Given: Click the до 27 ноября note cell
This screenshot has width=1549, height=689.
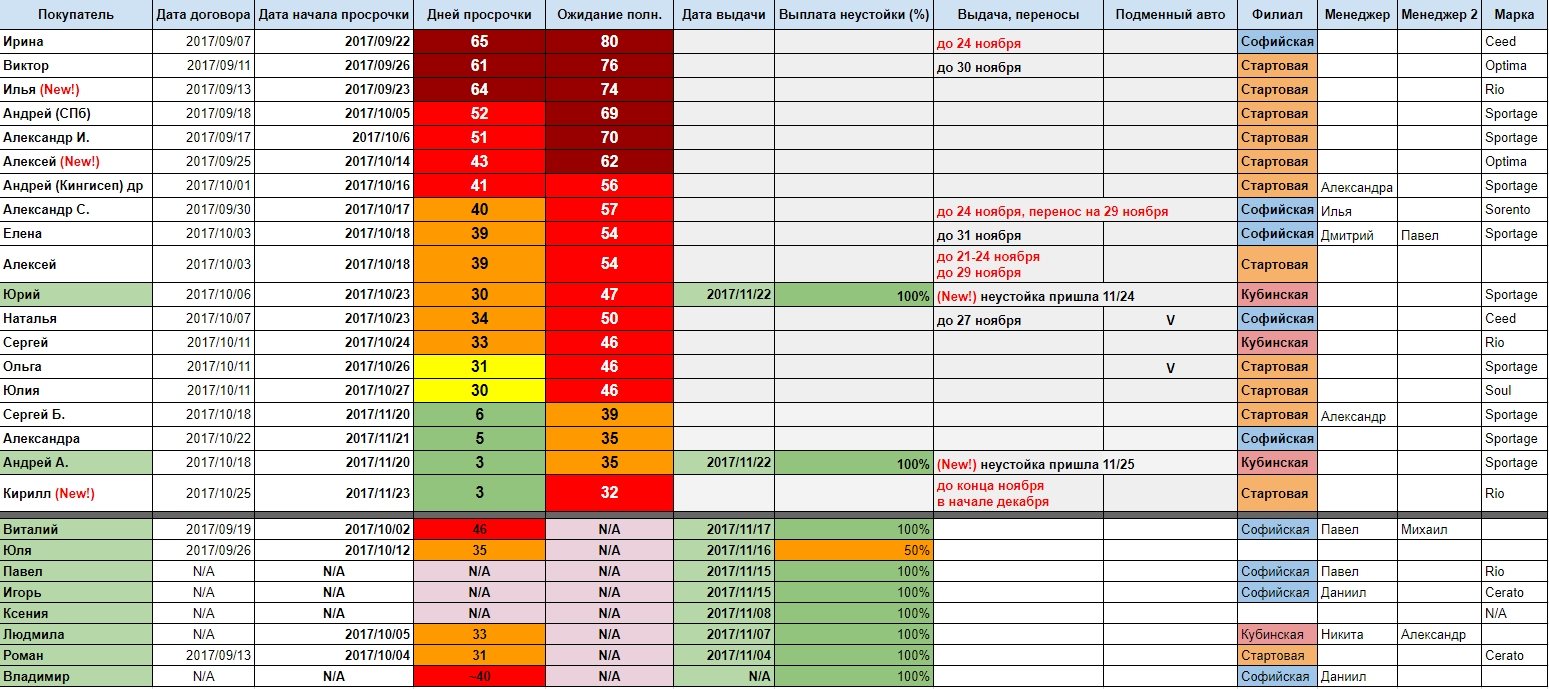Looking at the screenshot, I should tap(1018, 320).
